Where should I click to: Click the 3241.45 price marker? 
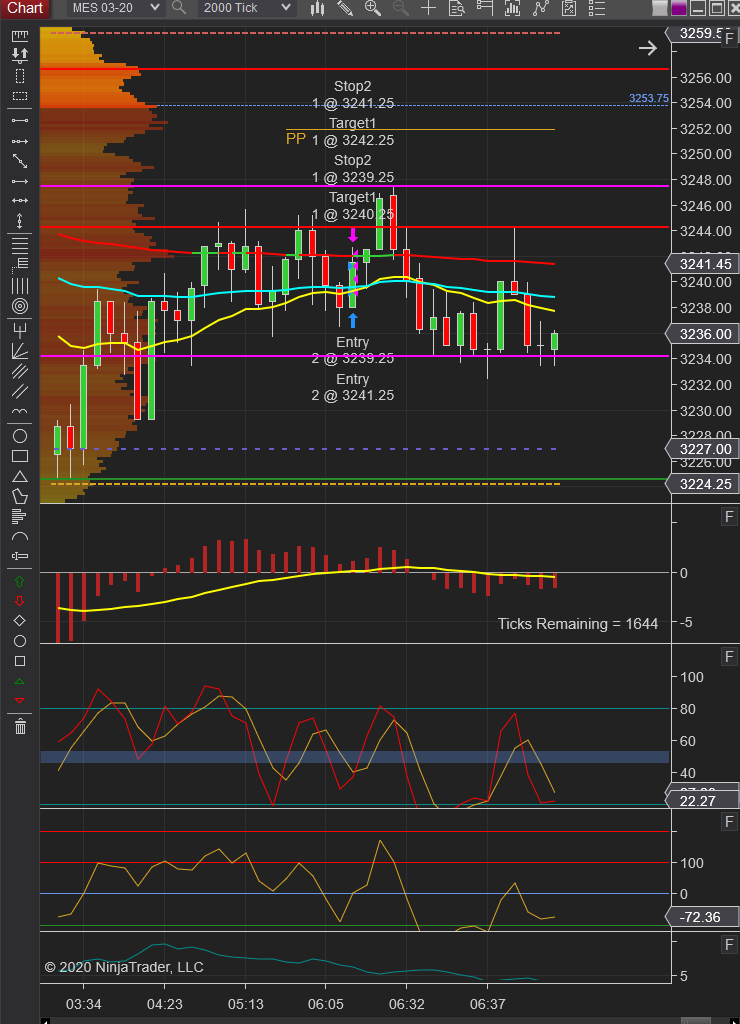point(702,264)
